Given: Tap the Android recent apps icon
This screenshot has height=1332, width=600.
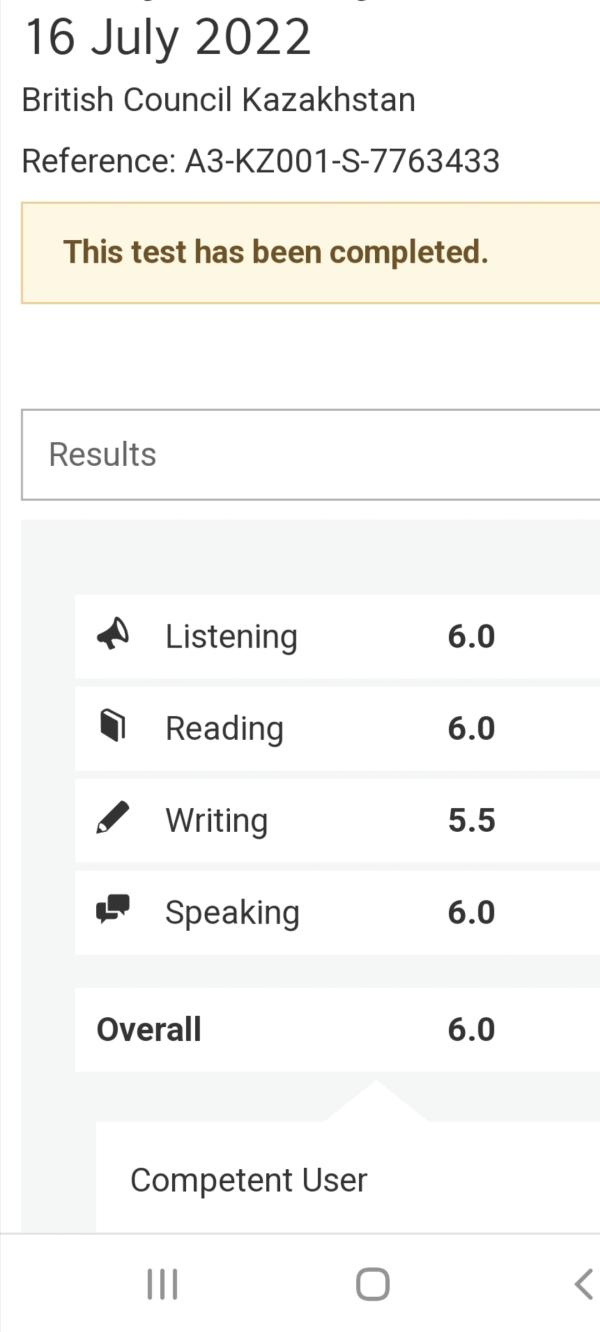Looking at the screenshot, I should click(x=162, y=1284).
